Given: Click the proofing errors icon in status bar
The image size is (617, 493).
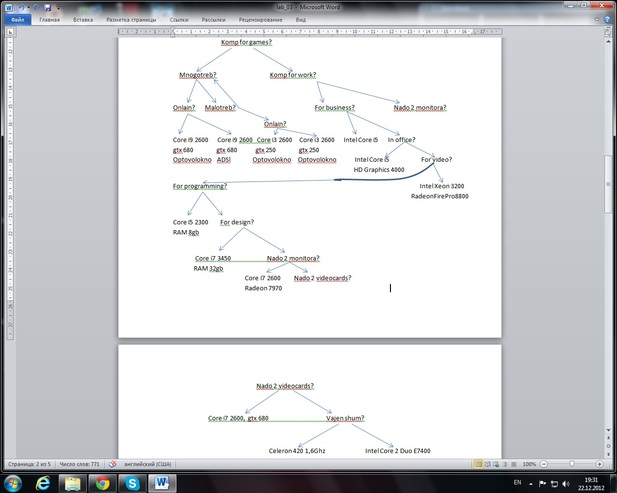Looking at the screenshot, I should [x=113, y=464].
